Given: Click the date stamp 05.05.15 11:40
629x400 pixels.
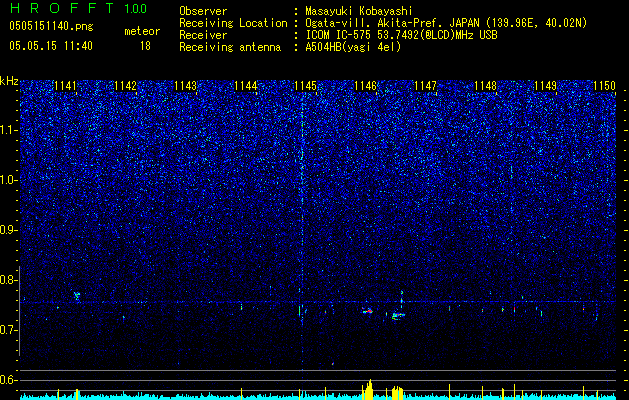Looking at the screenshot, I should click(51, 46).
